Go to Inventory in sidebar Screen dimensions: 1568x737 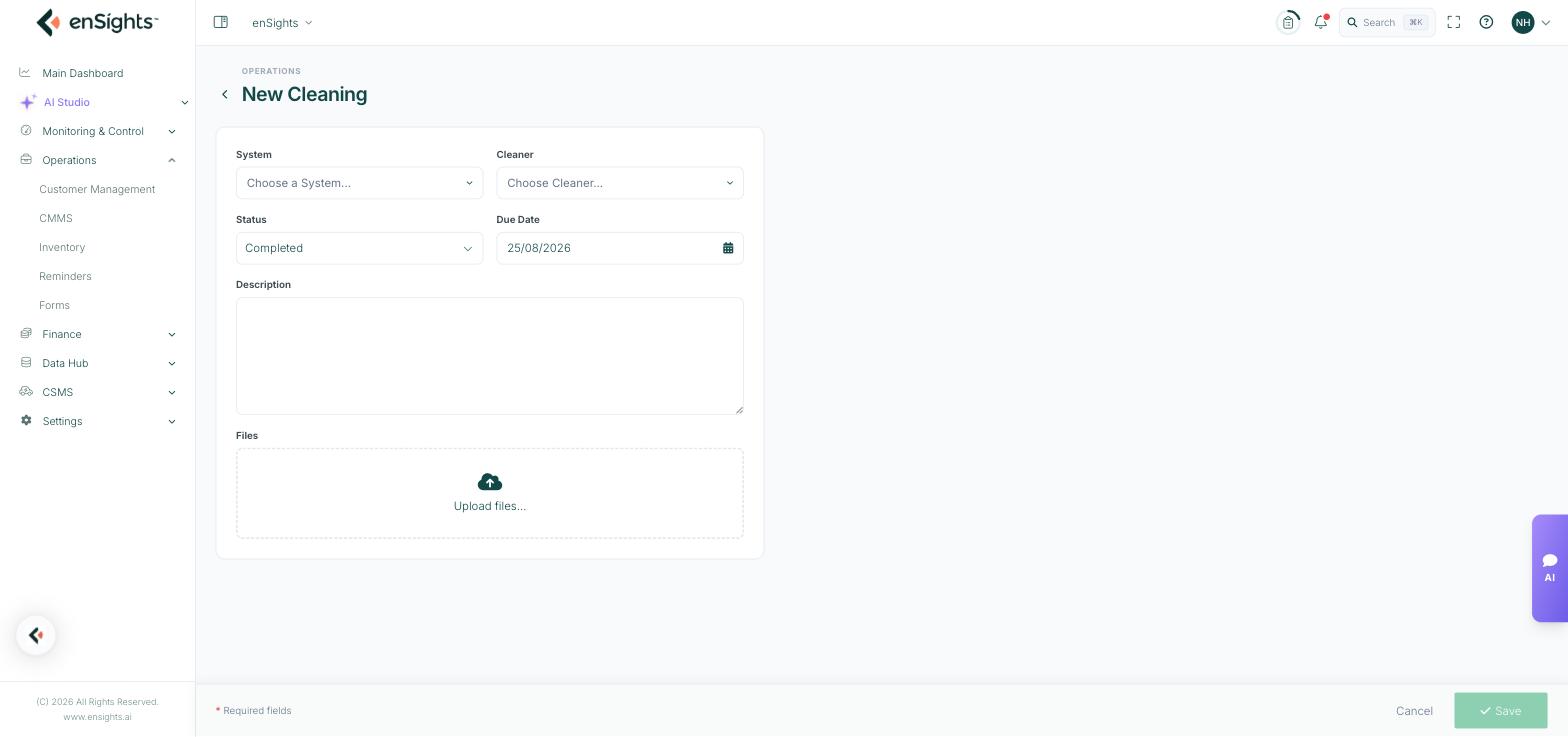[x=62, y=247]
